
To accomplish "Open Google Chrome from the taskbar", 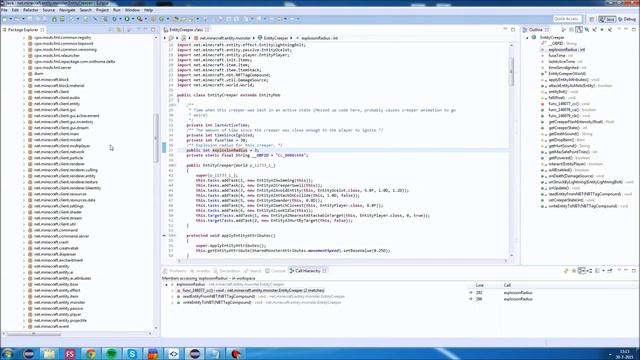I will click(91, 353).
